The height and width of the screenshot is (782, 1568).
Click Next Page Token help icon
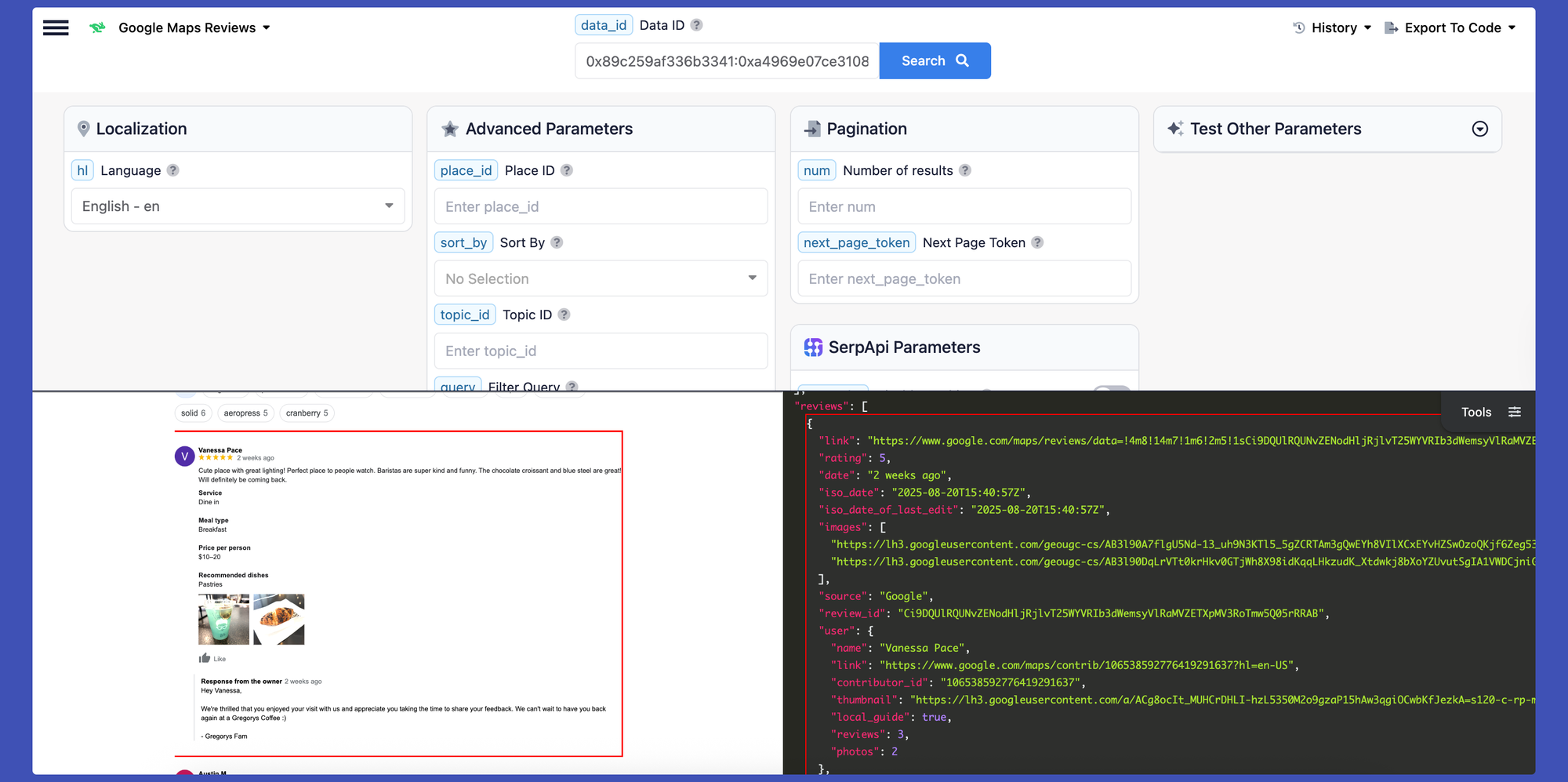click(x=1037, y=242)
